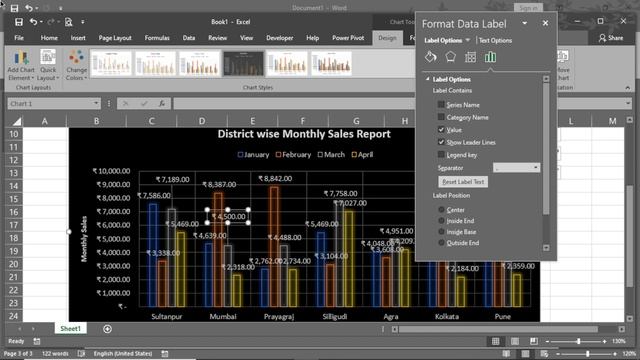Open the Separator dropdown

point(516,167)
